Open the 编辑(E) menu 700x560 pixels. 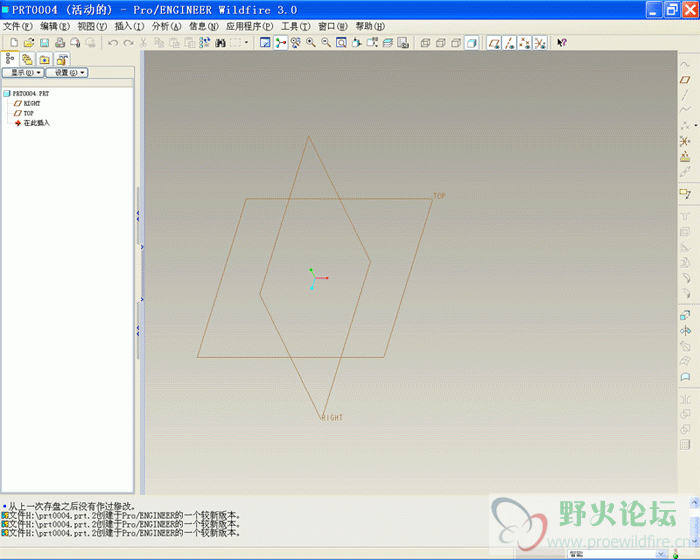point(55,26)
